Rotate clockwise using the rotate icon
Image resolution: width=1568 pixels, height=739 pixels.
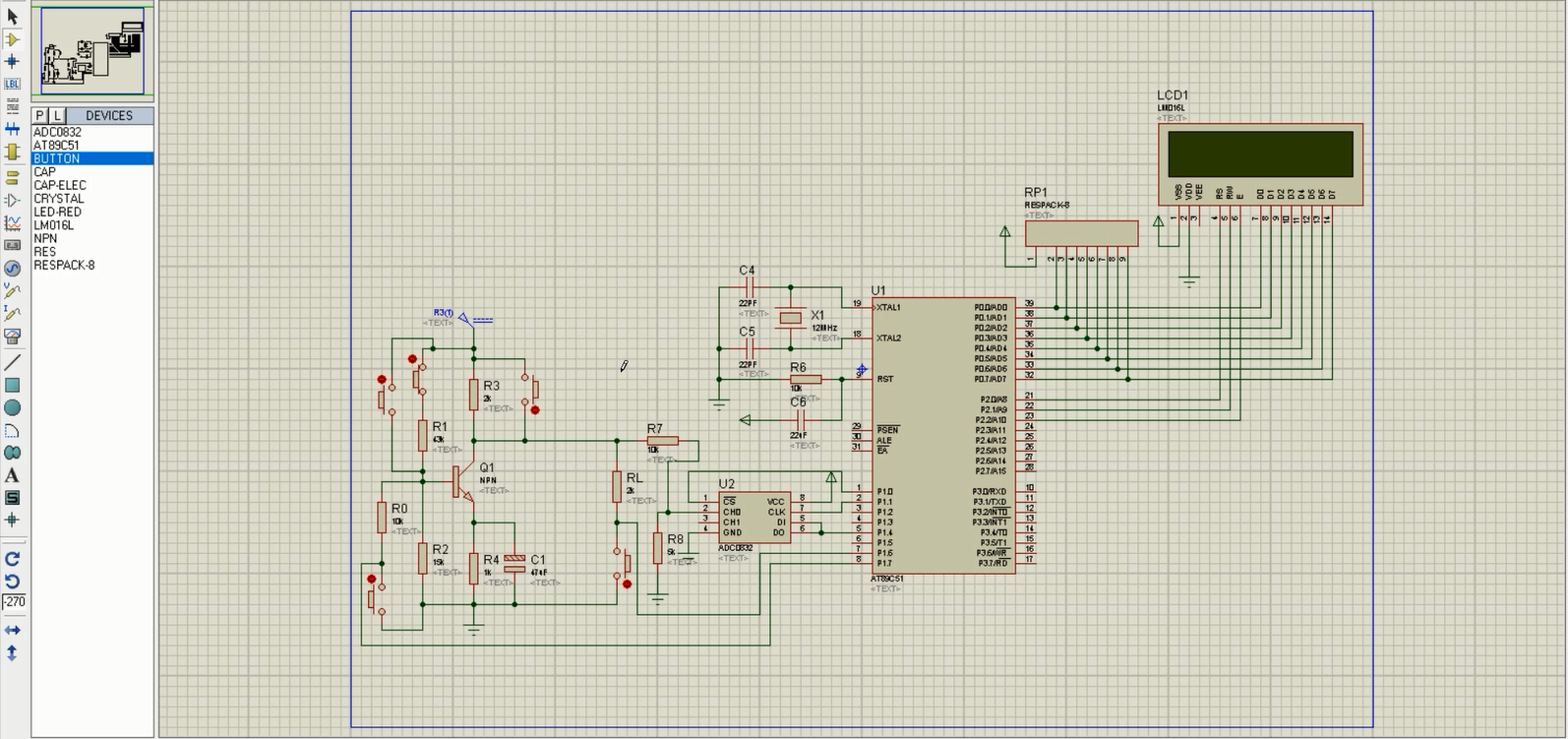13,558
